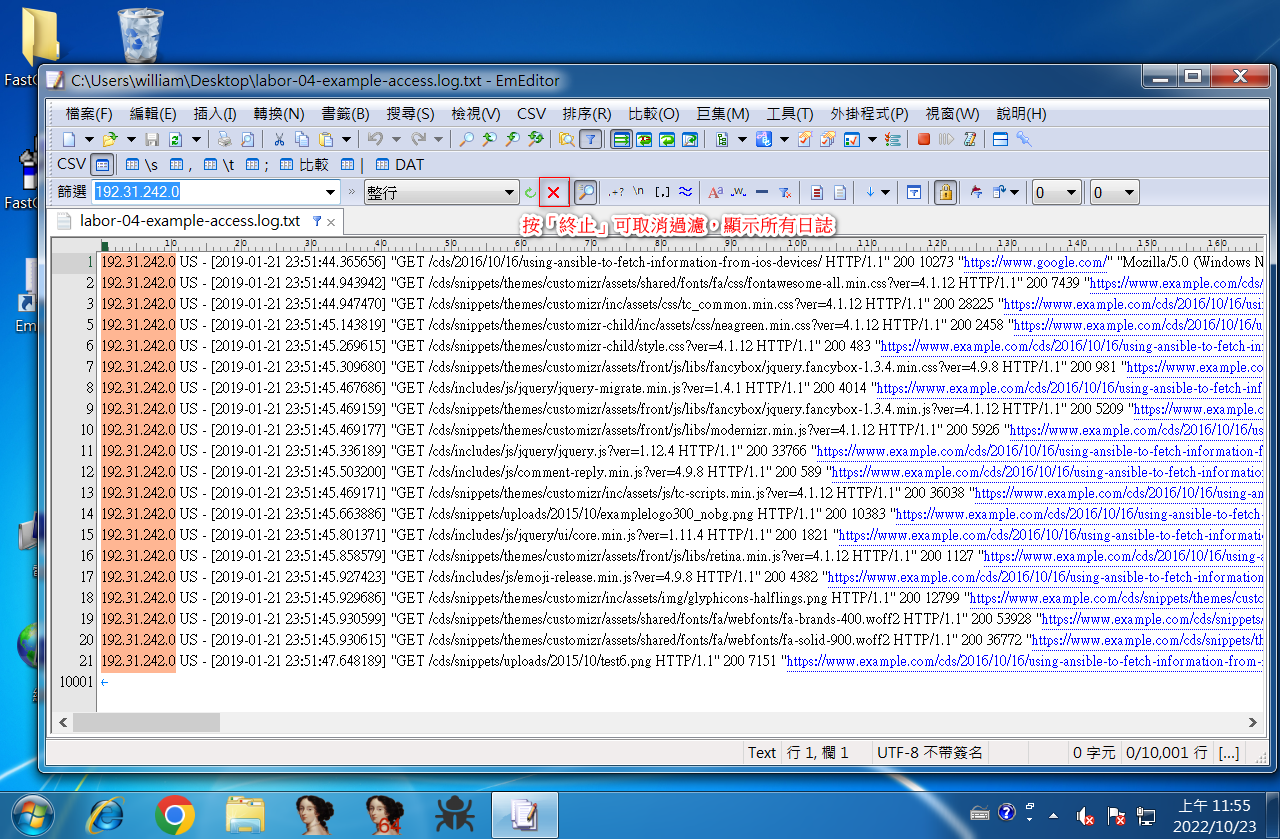The height and width of the screenshot is (839, 1280).
Task: Undo the last action
Action: coord(375,140)
